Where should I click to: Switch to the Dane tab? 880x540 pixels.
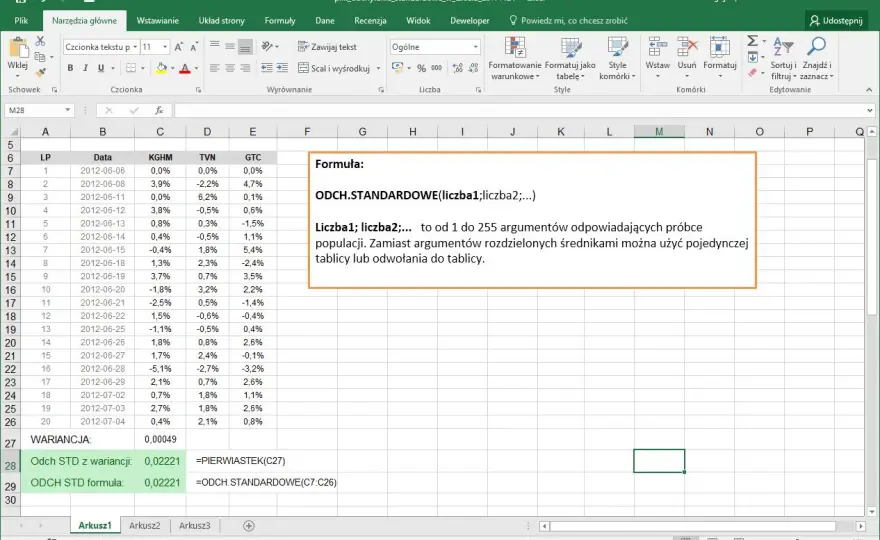(325, 20)
